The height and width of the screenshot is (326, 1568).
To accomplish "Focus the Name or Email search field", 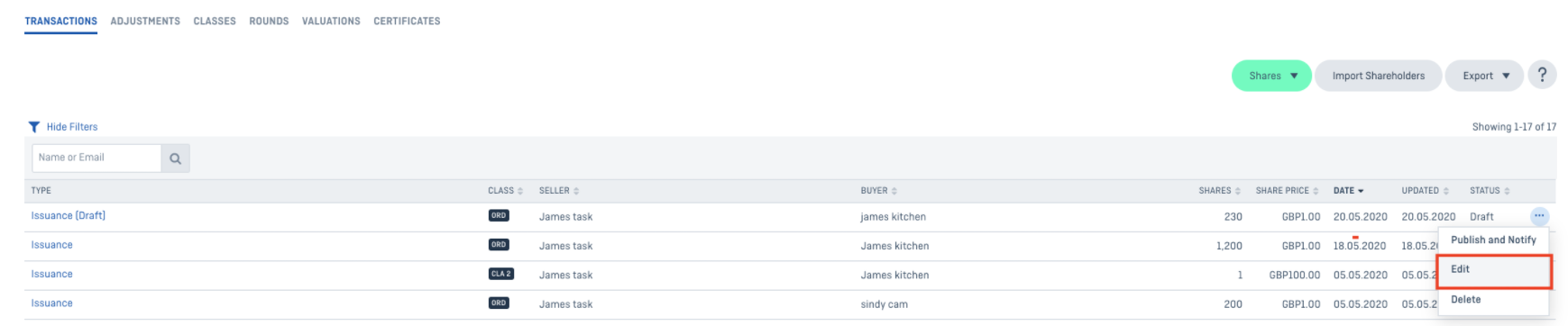I will (x=96, y=158).
